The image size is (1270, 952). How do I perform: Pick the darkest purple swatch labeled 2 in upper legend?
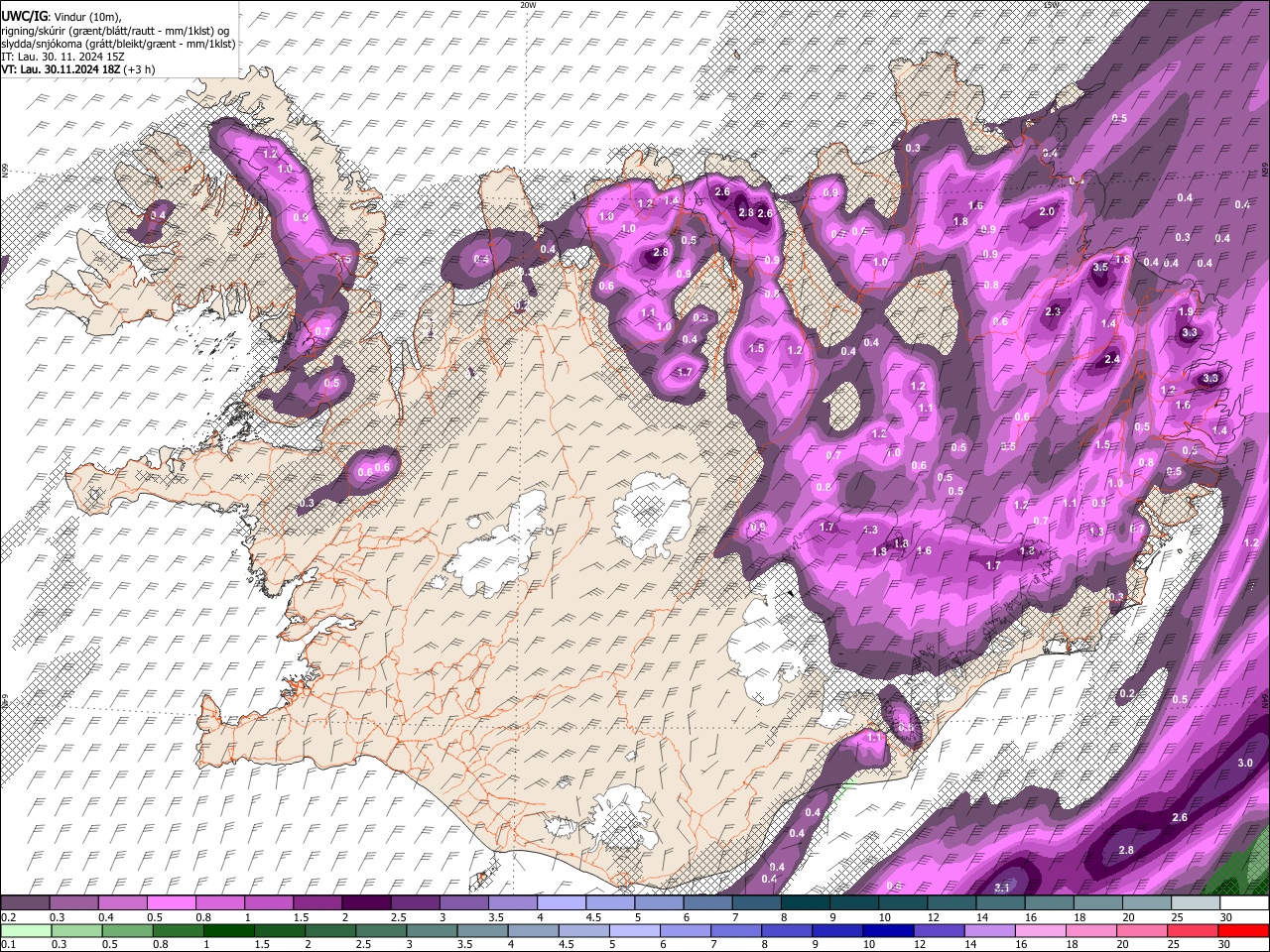(366, 903)
